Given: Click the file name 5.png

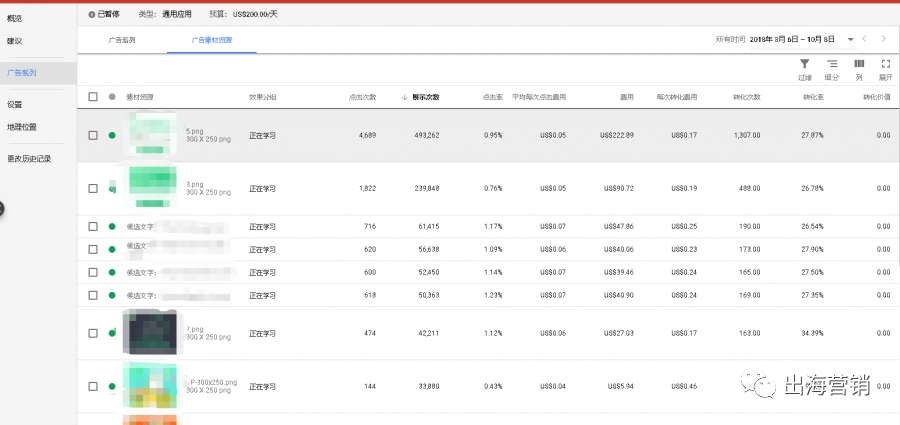Looking at the screenshot, I should [x=195, y=131].
